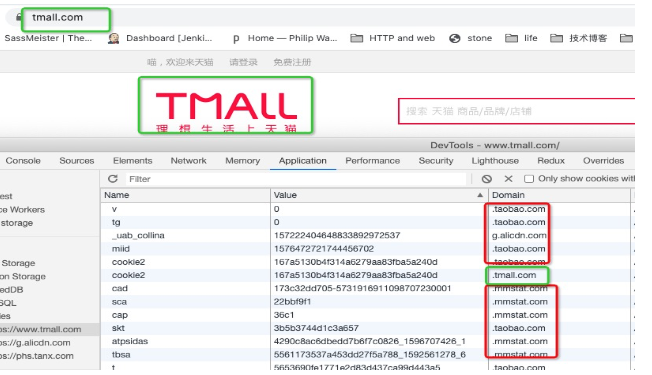Switch to the Redux tab

click(x=551, y=161)
